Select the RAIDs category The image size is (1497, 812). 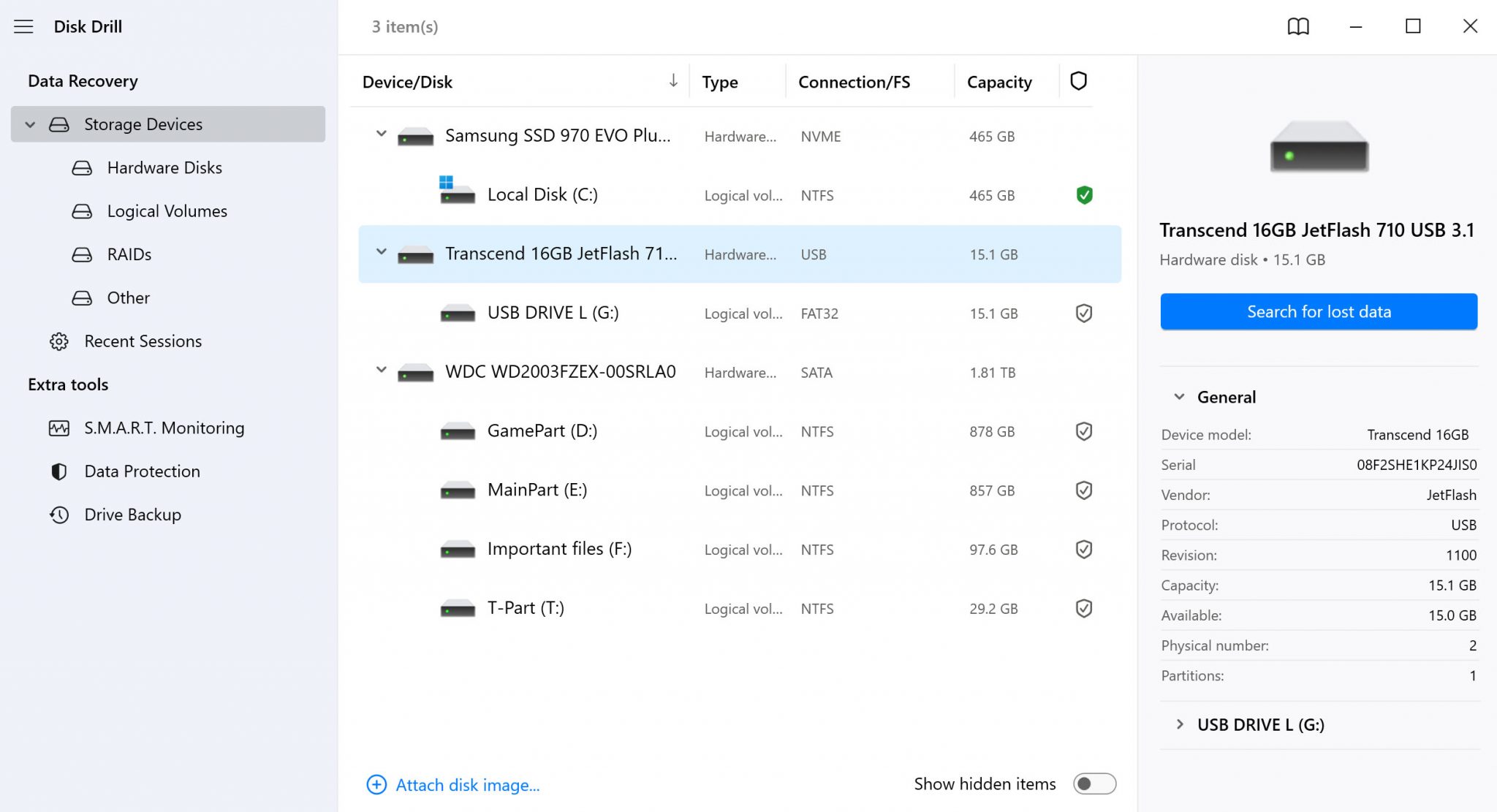tap(129, 254)
